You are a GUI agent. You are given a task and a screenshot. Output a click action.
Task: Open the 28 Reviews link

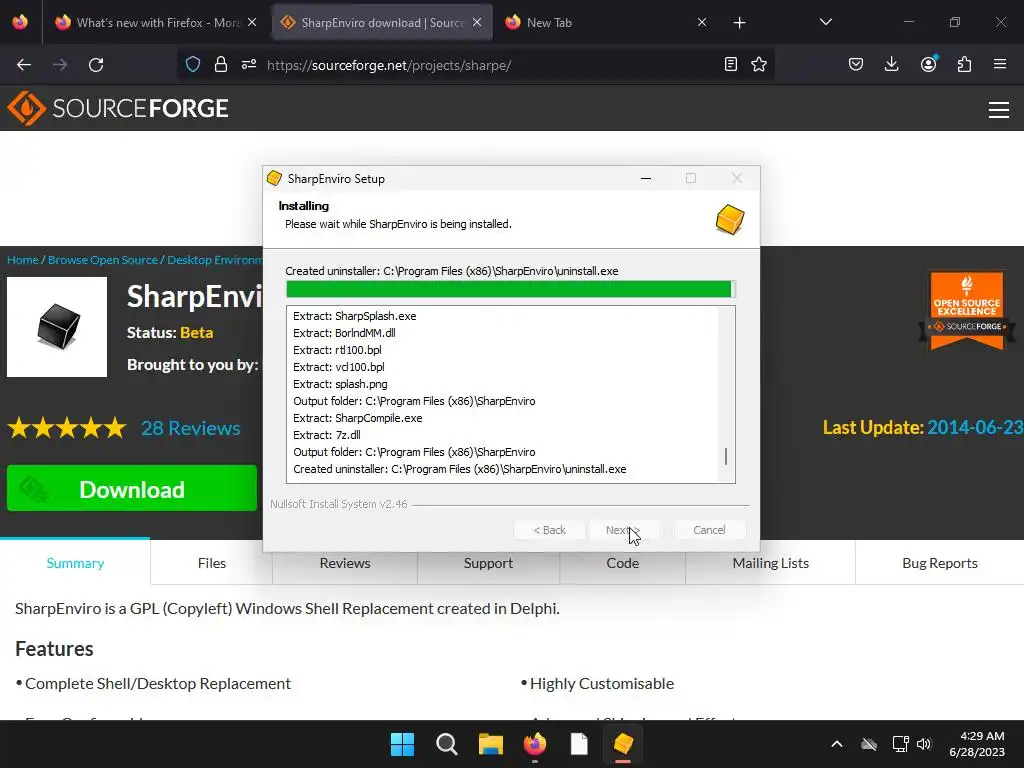pos(191,428)
